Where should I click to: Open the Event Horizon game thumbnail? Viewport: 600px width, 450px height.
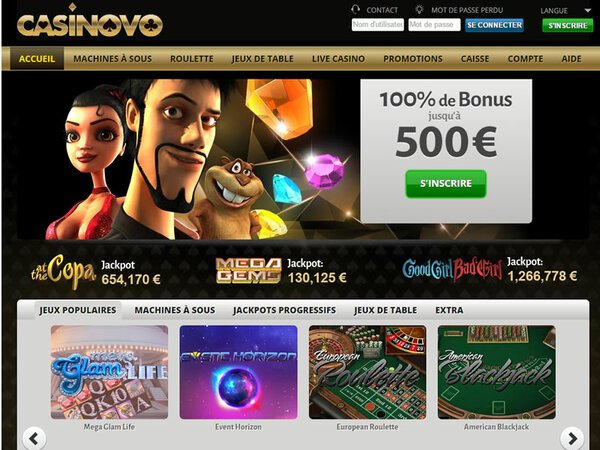click(x=238, y=372)
